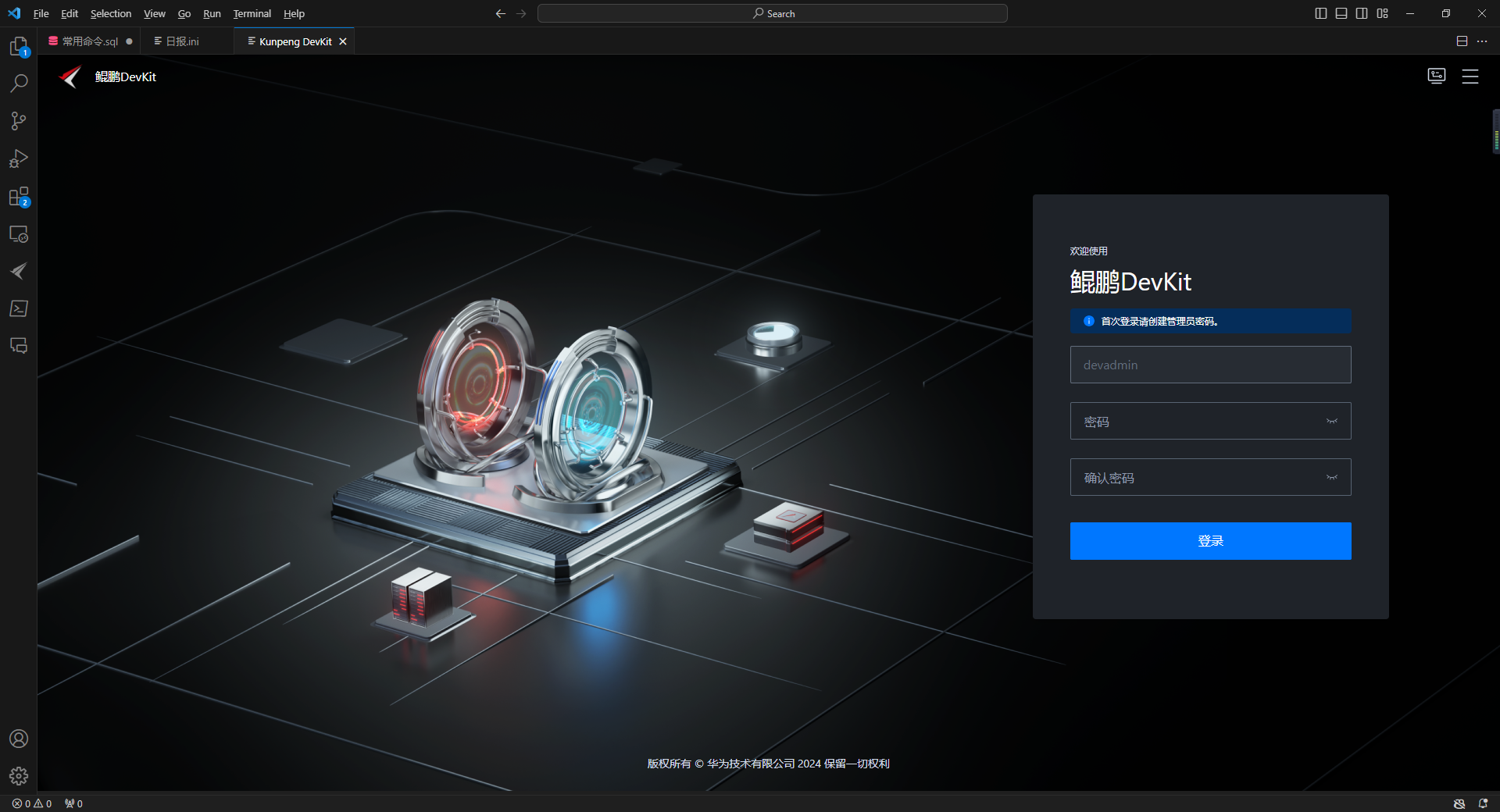Open the Extensions view
This screenshot has width=1500, height=812.
point(19,196)
